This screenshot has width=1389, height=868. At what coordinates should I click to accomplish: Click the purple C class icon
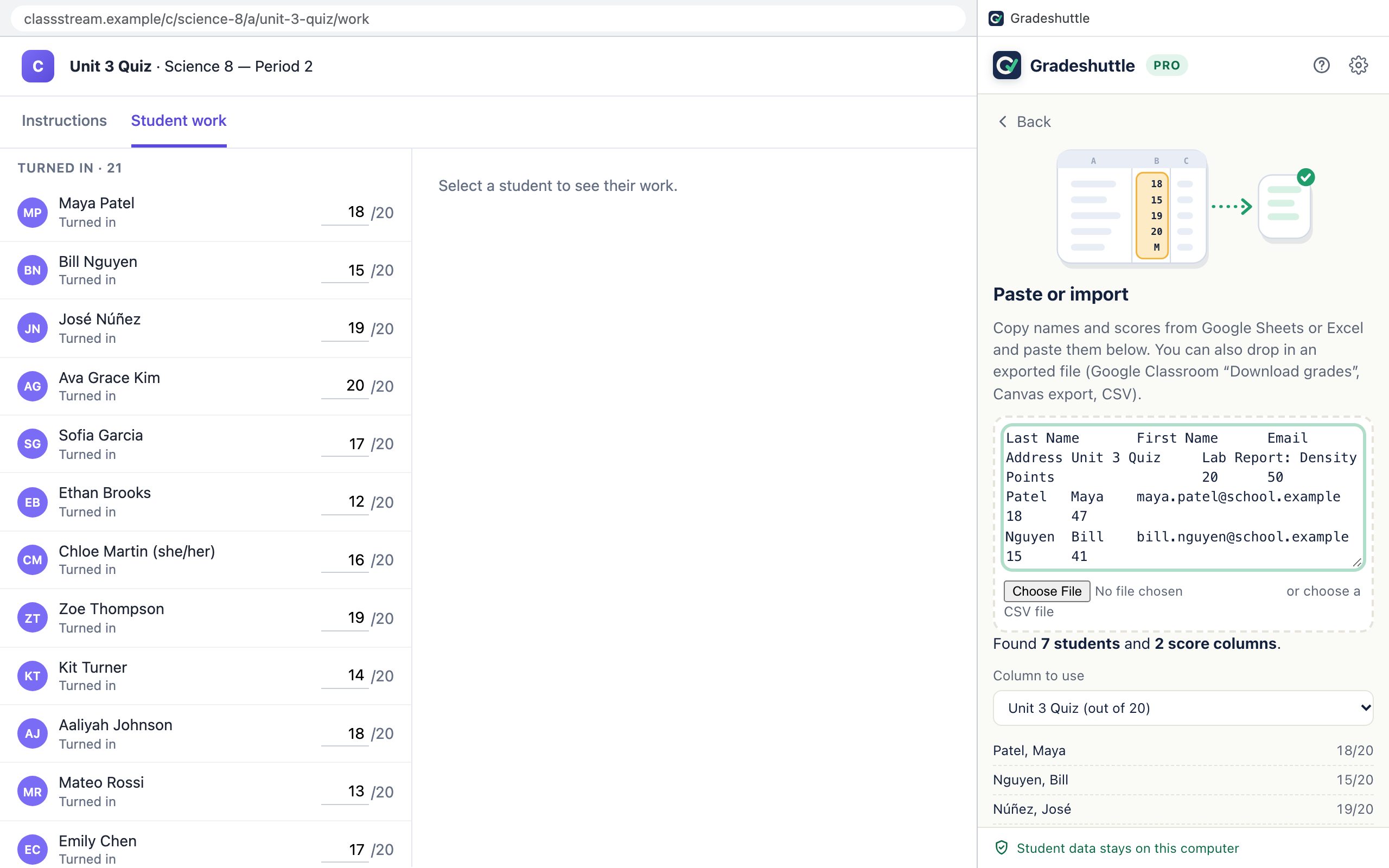[x=38, y=66]
